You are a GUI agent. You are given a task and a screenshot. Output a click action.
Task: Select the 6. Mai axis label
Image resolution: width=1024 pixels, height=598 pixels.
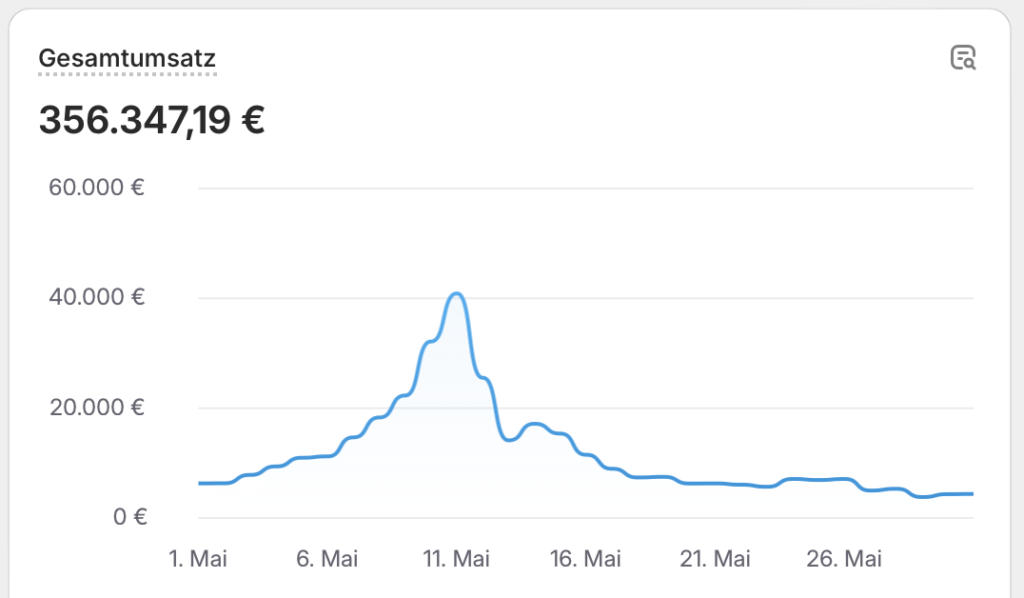327,559
